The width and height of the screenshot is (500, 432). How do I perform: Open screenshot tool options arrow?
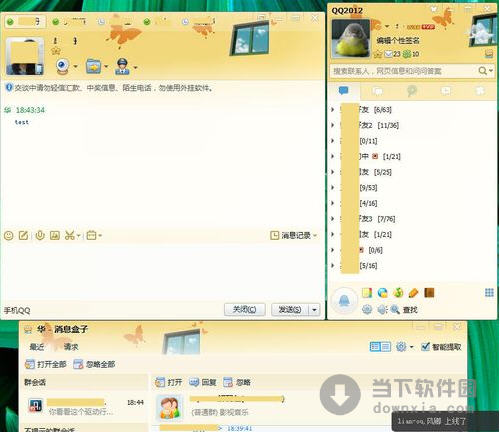coord(79,236)
